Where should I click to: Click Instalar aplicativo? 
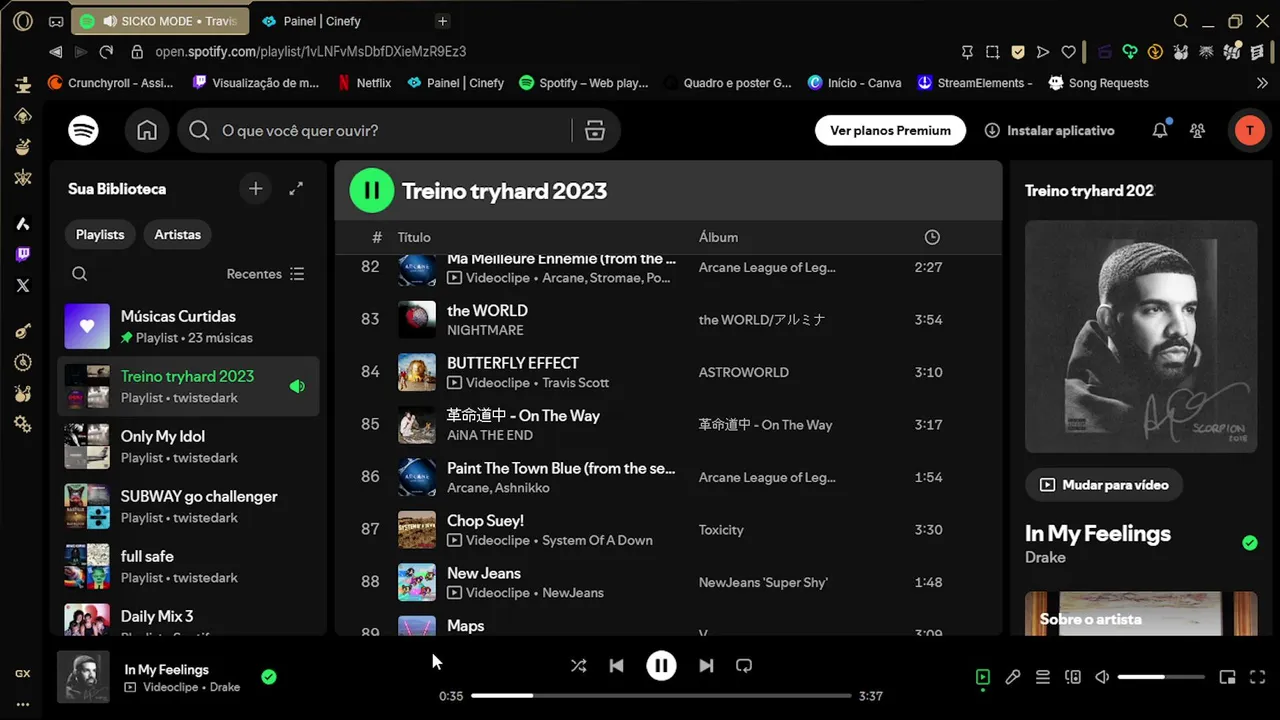click(1049, 131)
